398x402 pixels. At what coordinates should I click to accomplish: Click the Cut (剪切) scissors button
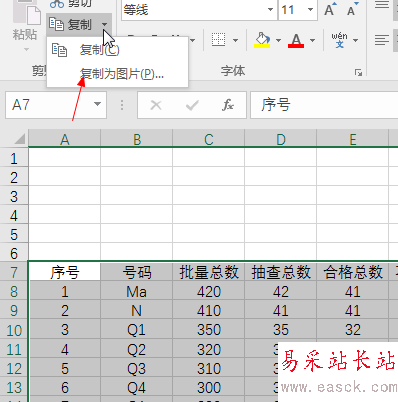click(x=70, y=4)
